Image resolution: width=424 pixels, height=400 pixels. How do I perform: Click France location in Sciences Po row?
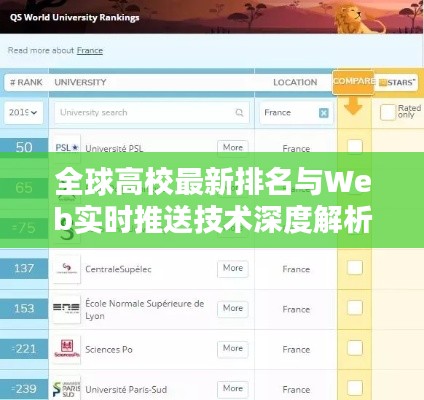tap(296, 350)
